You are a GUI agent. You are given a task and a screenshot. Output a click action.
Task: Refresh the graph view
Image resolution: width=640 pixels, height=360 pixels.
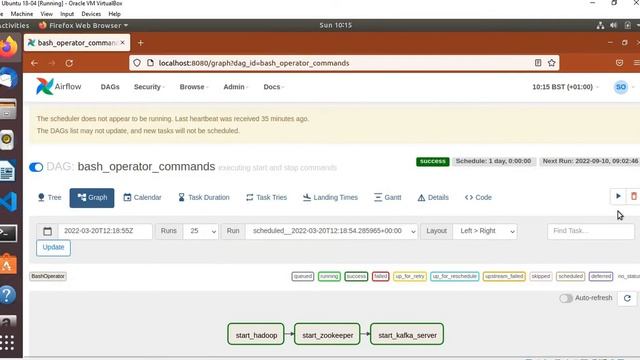[627, 298]
